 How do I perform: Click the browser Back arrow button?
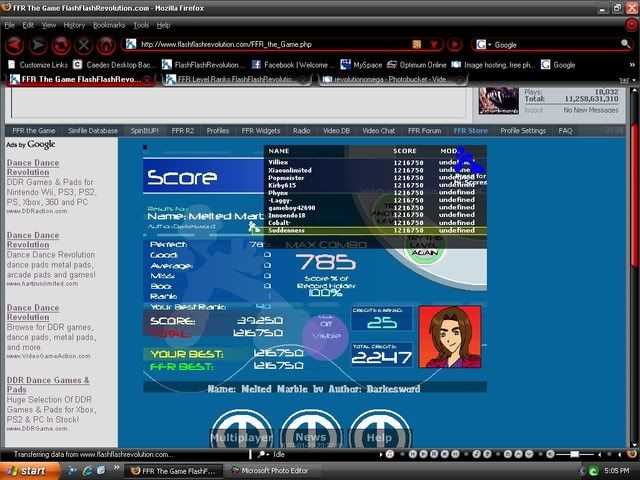[14, 45]
